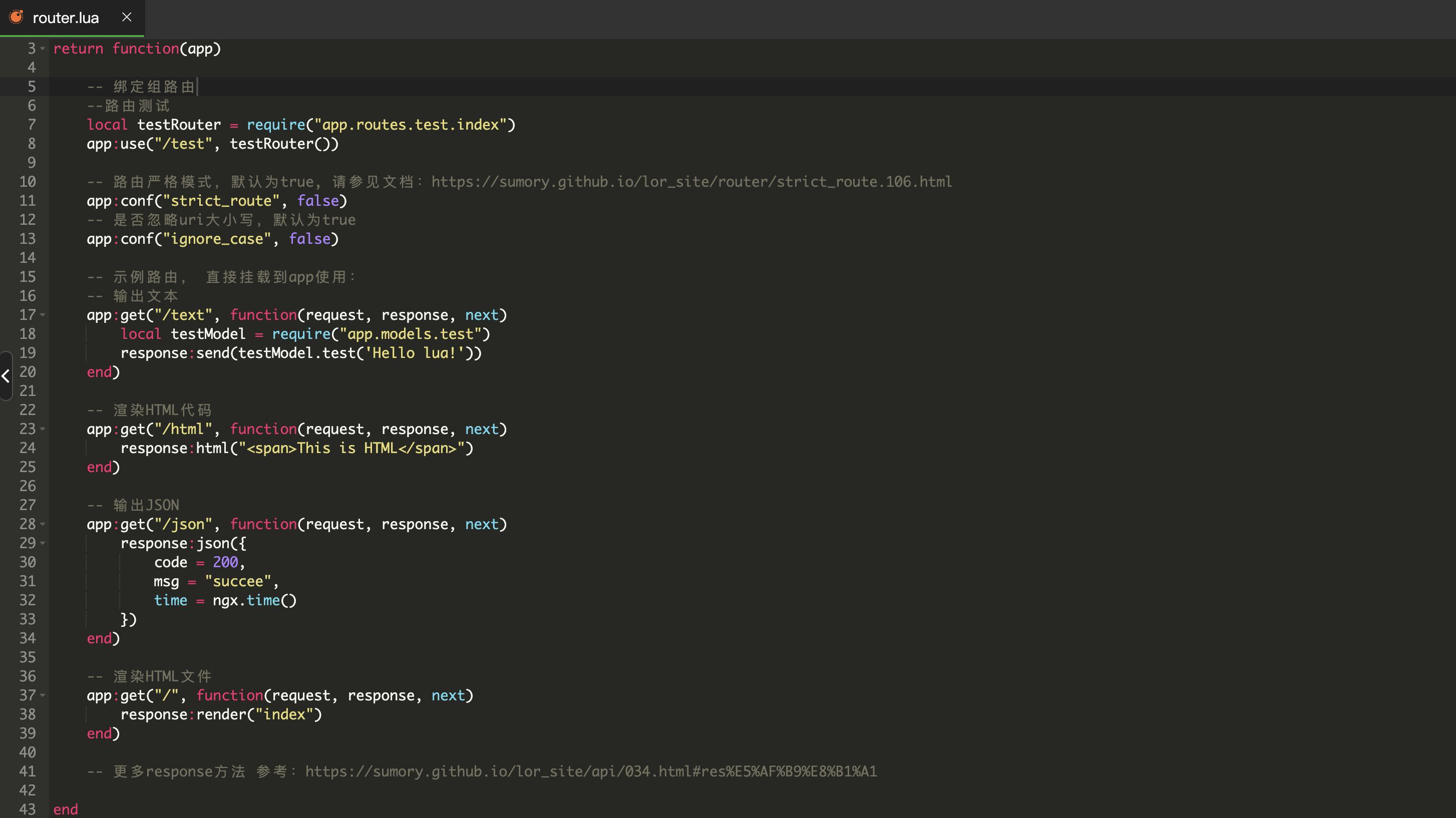Click the end) on line 34
Viewport: 1456px width, 818px height.
click(103, 638)
